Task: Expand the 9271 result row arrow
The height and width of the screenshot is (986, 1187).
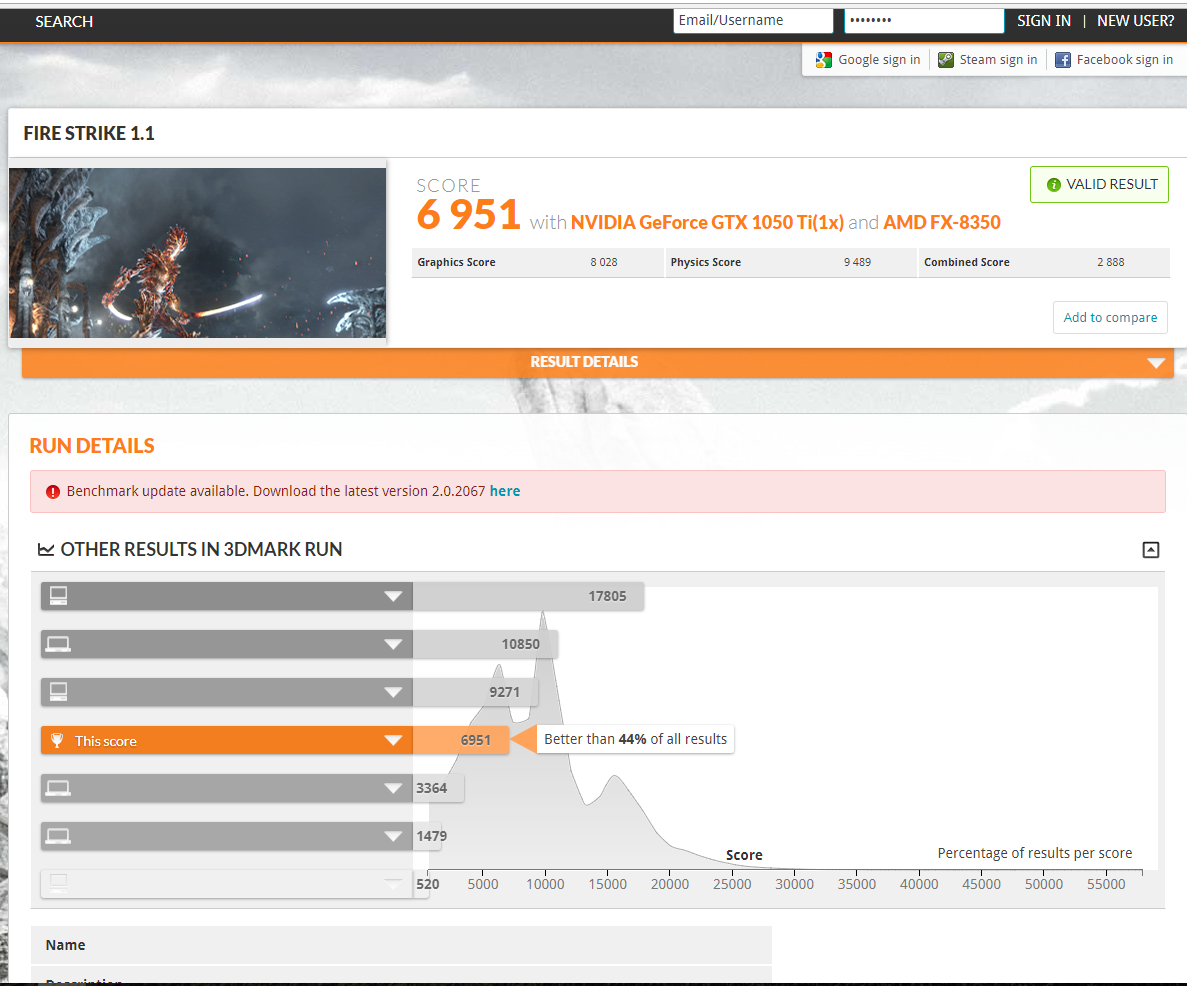Action: [393, 692]
